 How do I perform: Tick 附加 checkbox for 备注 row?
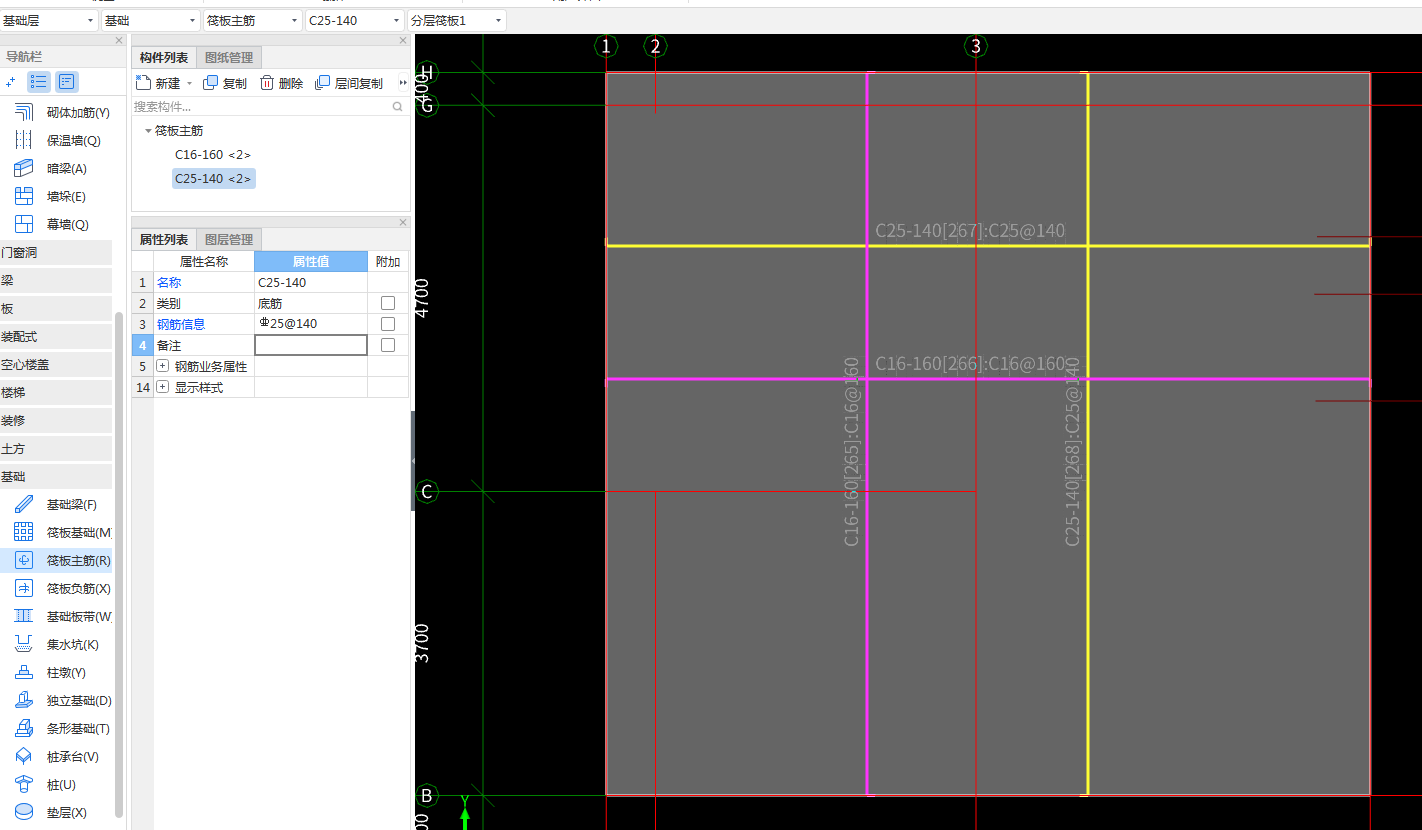pos(388,345)
